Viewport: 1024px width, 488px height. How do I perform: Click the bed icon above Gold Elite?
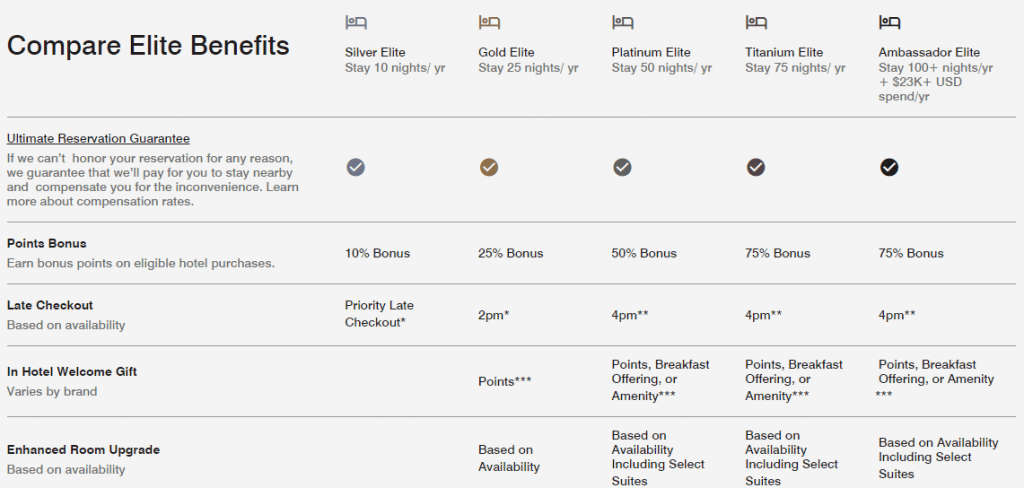(x=489, y=21)
